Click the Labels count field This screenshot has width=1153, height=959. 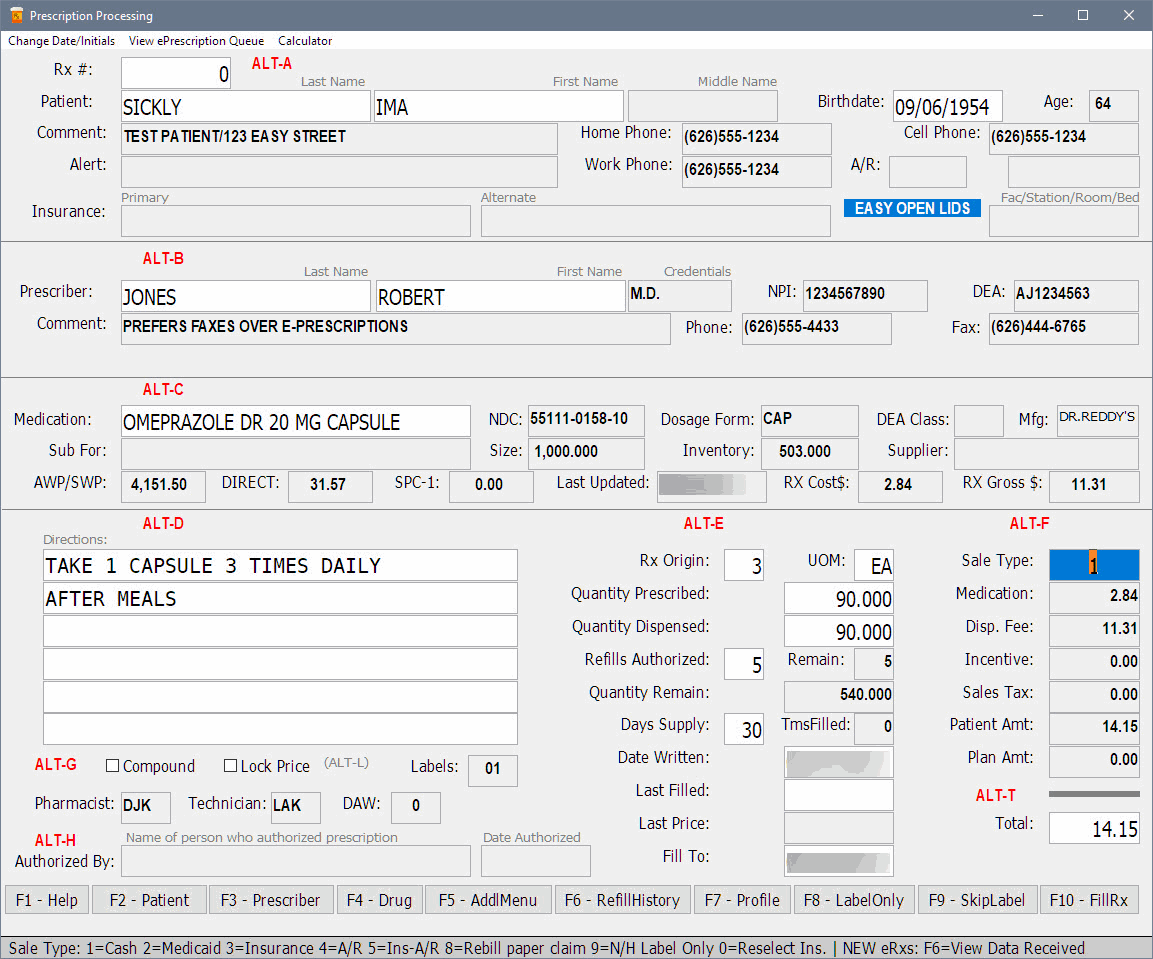coord(493,770)
